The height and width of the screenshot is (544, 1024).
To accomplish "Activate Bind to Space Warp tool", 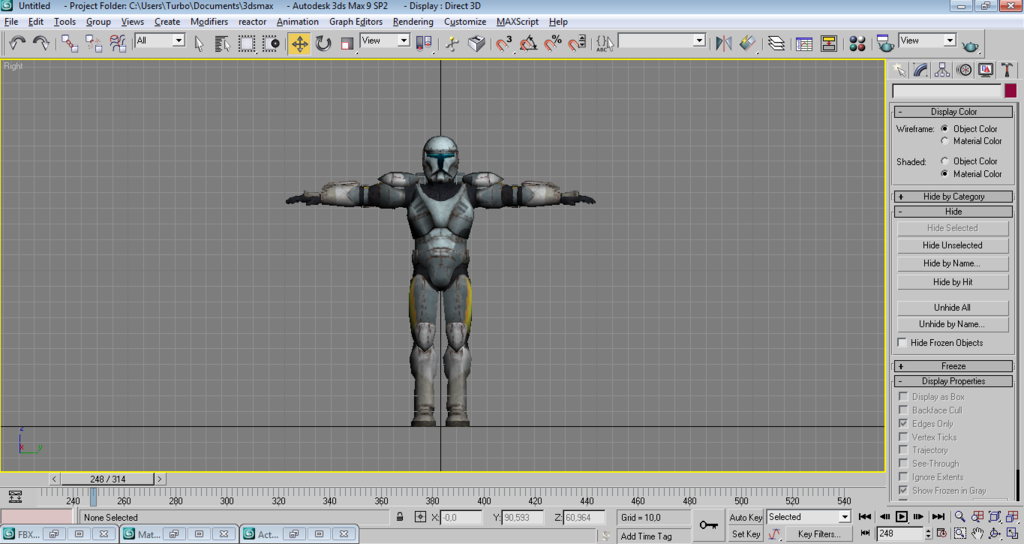I will click(118, 44).
